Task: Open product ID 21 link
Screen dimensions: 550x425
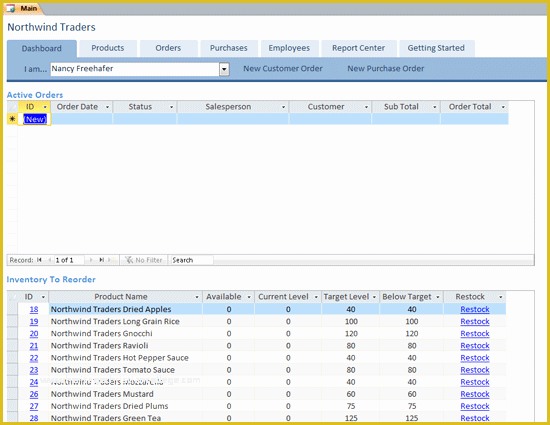Action: pos(34,346)
